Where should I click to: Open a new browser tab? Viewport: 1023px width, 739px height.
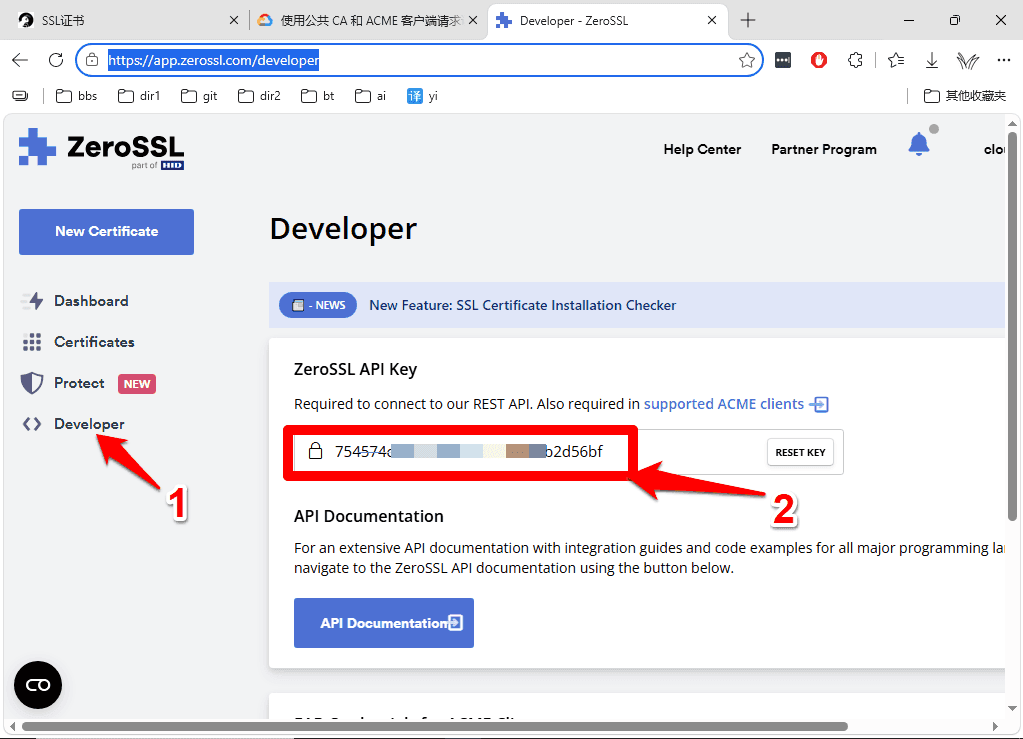pyautogui.click(x=748, y=20)
